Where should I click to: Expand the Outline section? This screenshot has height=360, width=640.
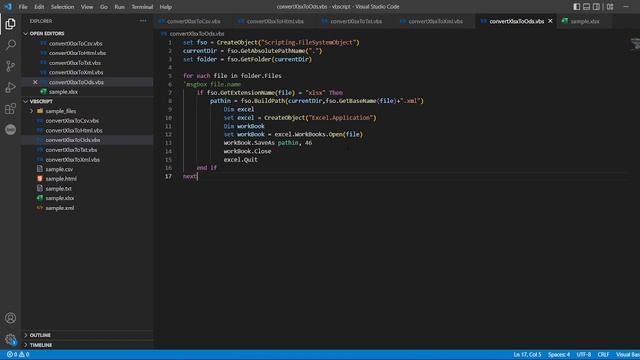(40, 335)
